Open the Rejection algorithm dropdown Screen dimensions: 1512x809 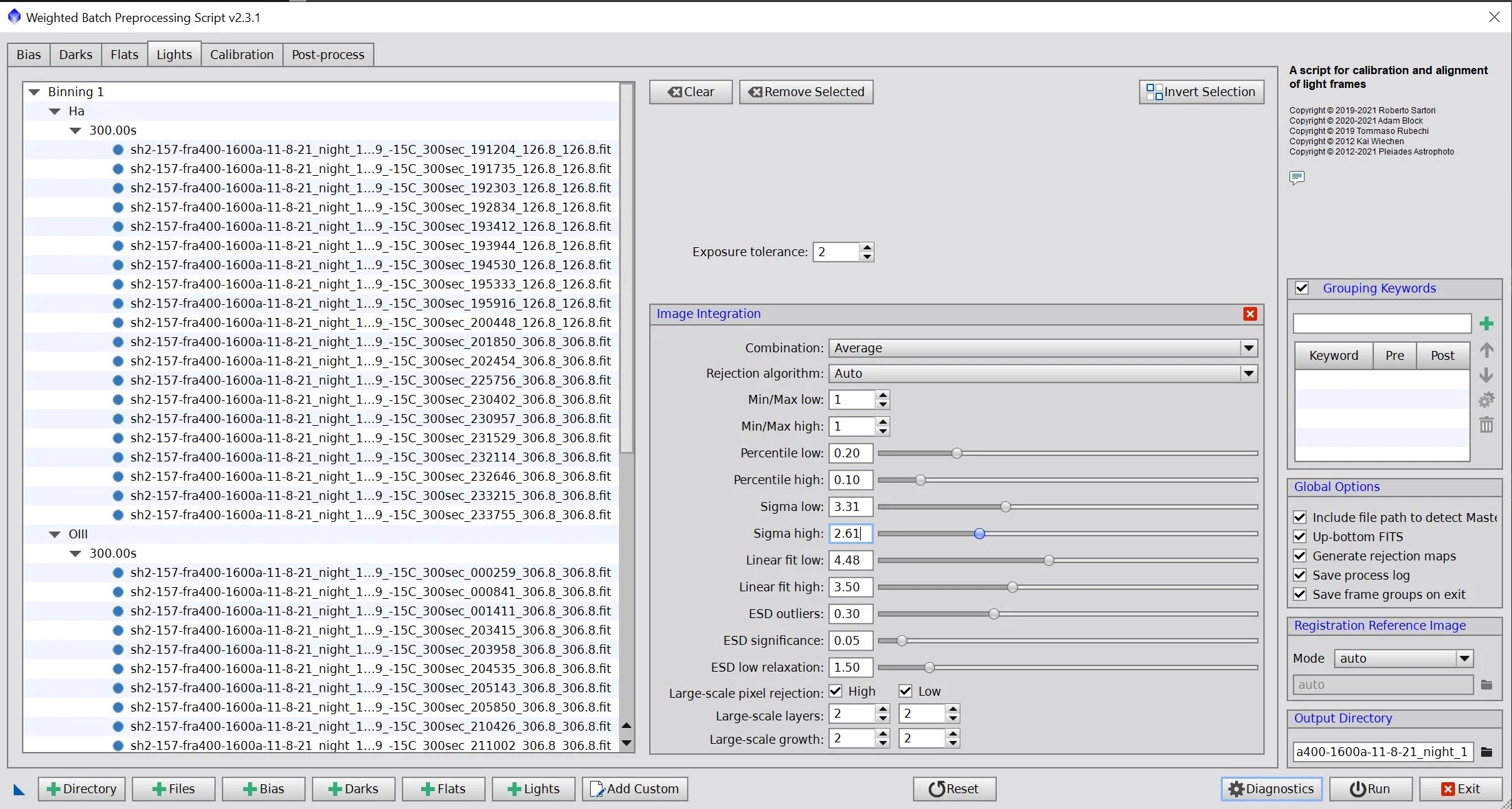[x=1248, y=374]
